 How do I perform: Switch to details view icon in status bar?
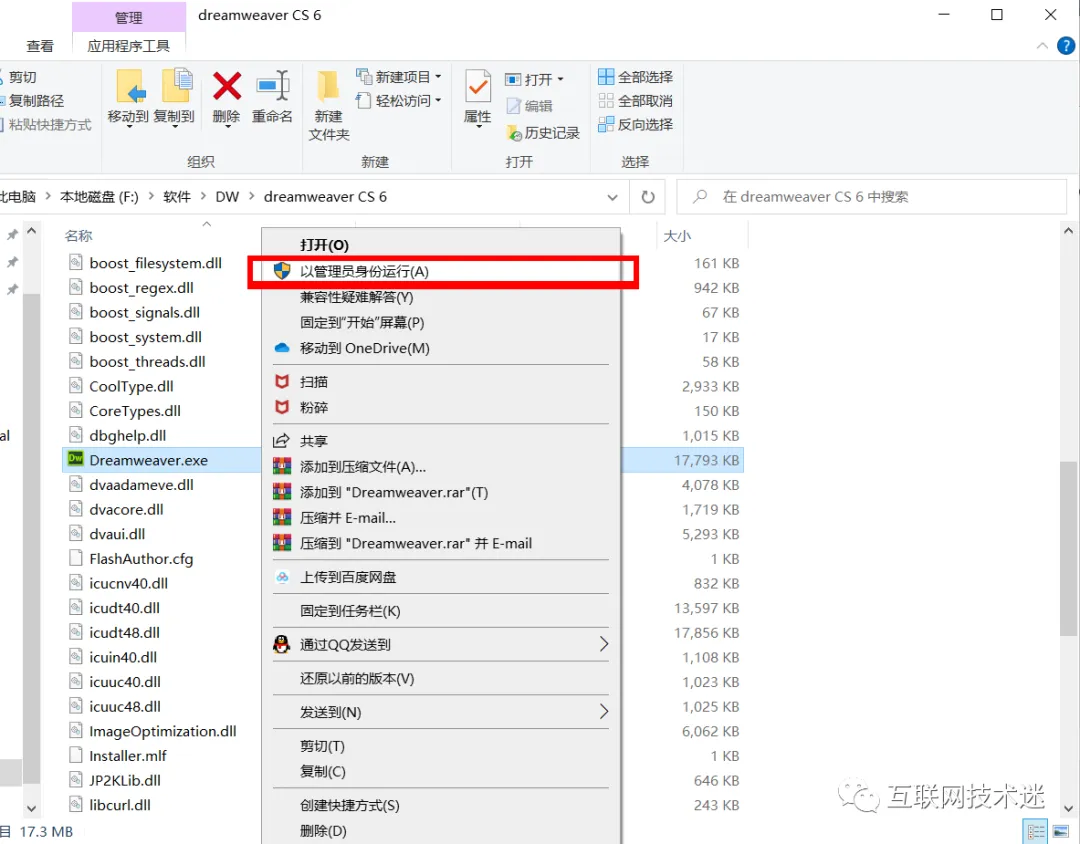[1036, 832]
